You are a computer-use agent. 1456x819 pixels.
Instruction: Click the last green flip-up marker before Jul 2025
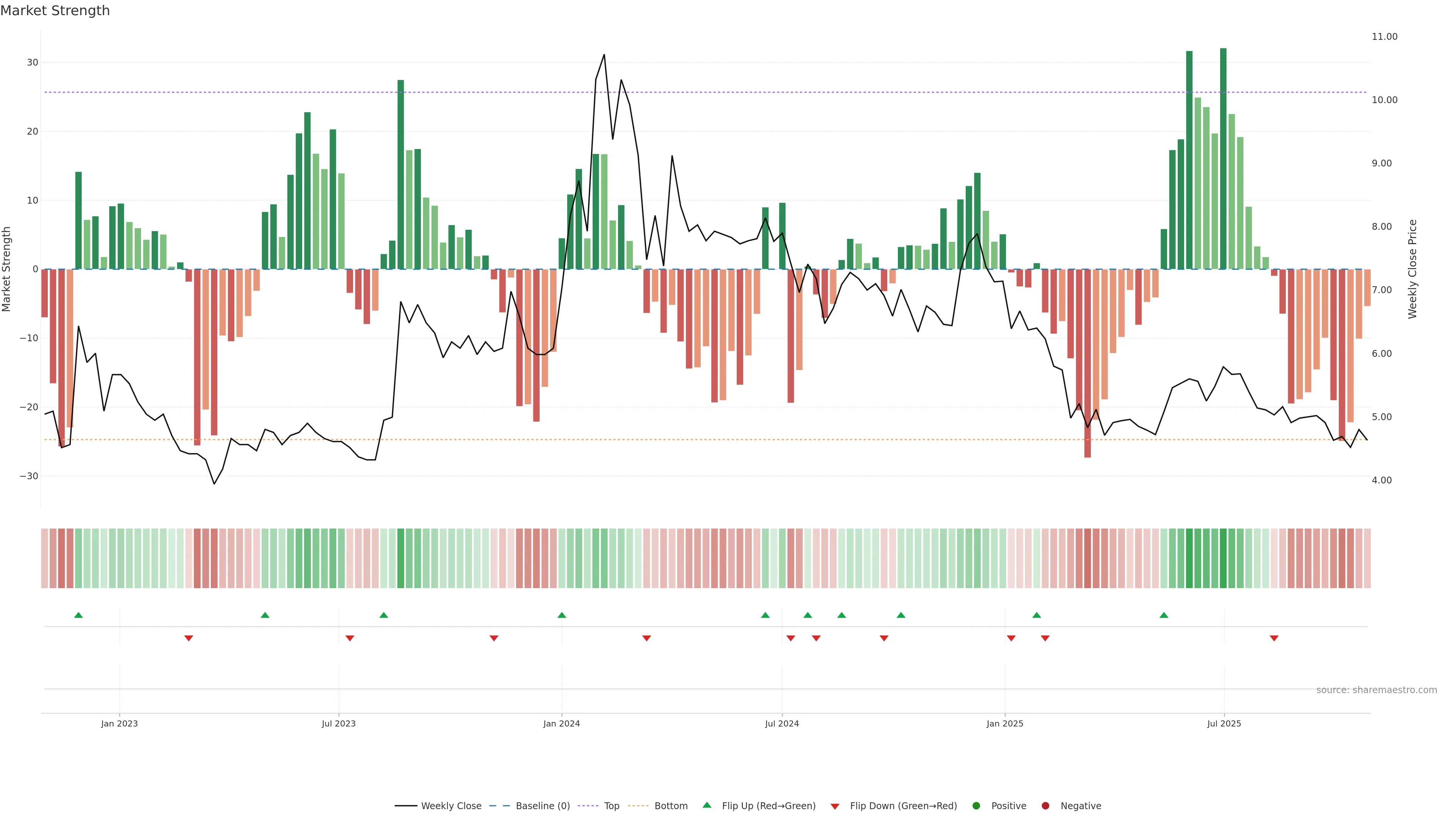pos(1164,615)
